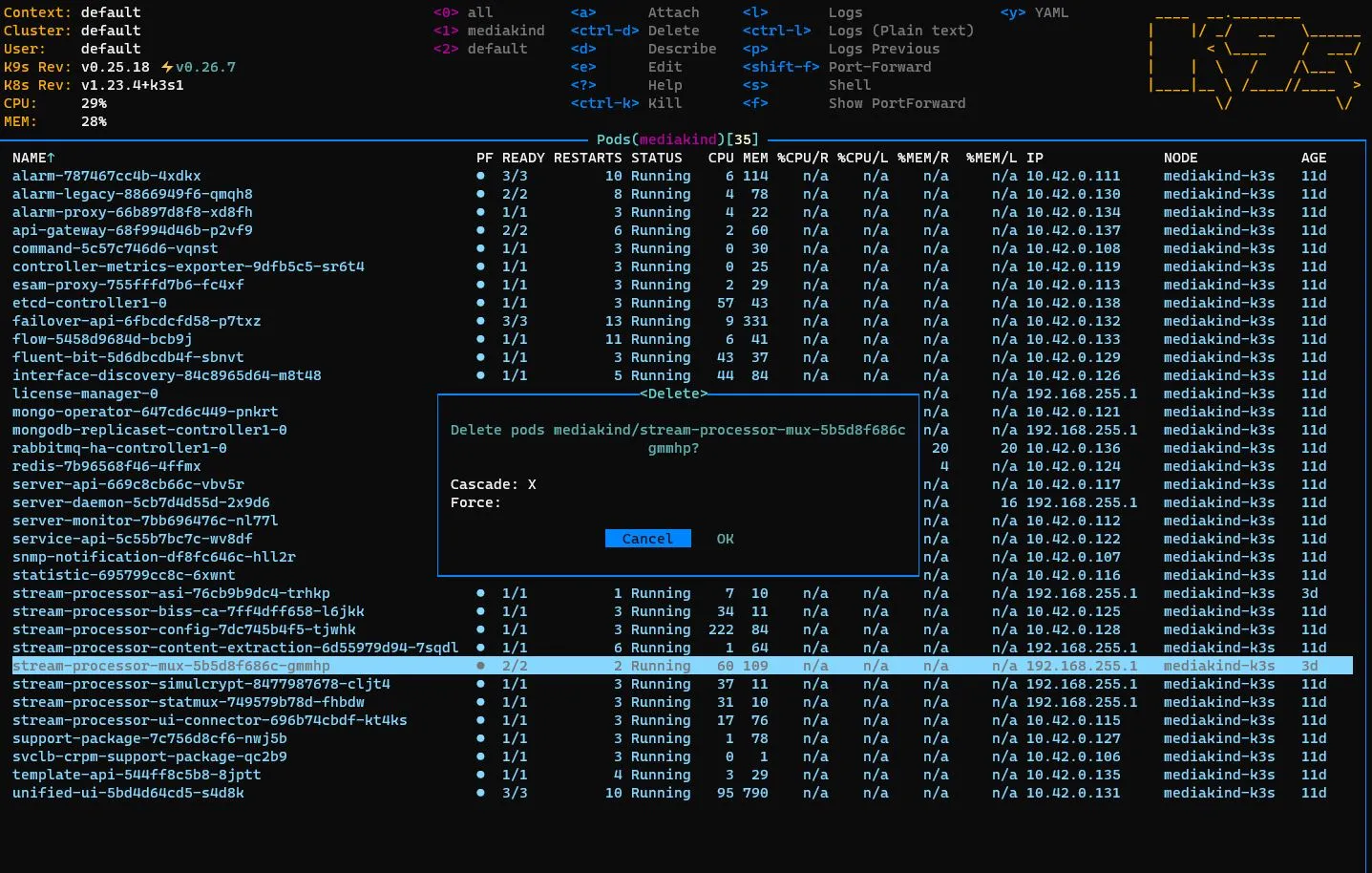Select pod stream-processor-asi-76cb9b9dc4-trhkp
Image resolution: width=1372 pixels, height=873 pixels.
pos(171,593)
